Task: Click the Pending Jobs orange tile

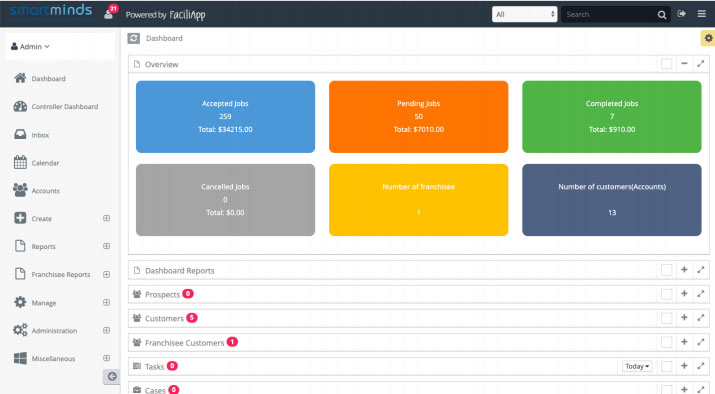Action: click(419, 117)
